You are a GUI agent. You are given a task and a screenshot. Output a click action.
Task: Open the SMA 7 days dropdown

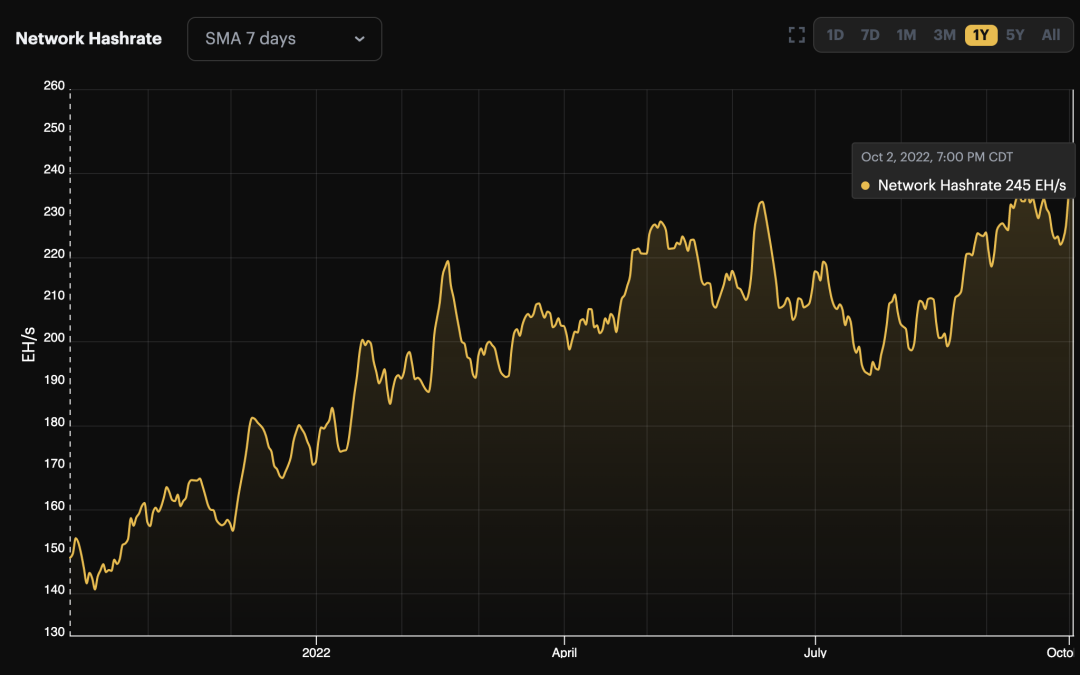(284, 39)
